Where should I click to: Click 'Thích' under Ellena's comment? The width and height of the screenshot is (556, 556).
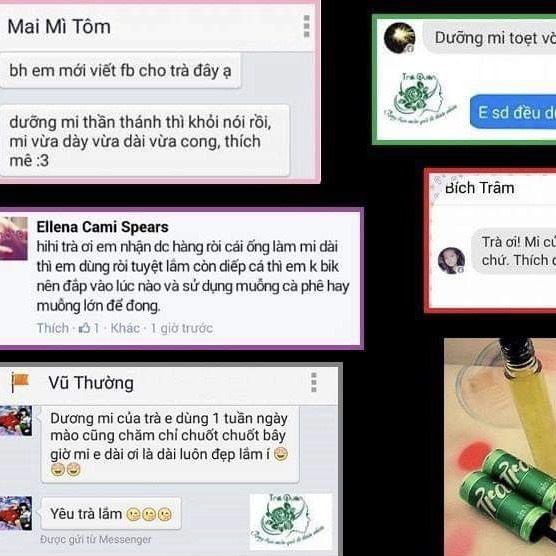coord(52,328)
